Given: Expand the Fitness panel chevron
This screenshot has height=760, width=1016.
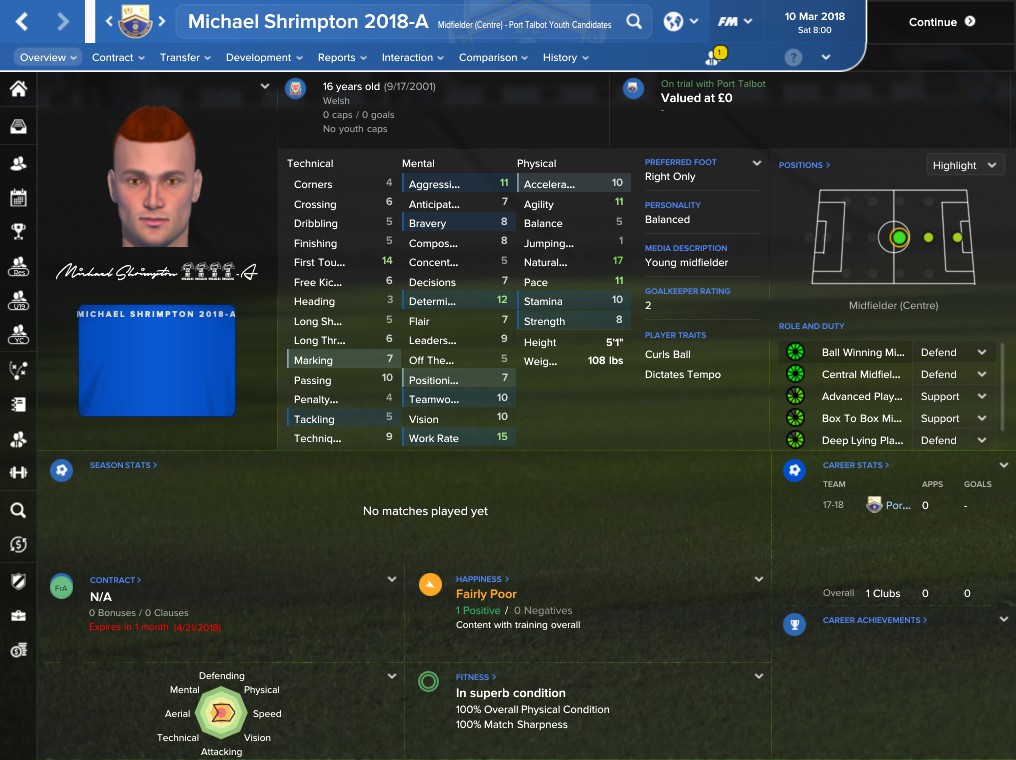Looking at the screenshot, I should [759, 676].
